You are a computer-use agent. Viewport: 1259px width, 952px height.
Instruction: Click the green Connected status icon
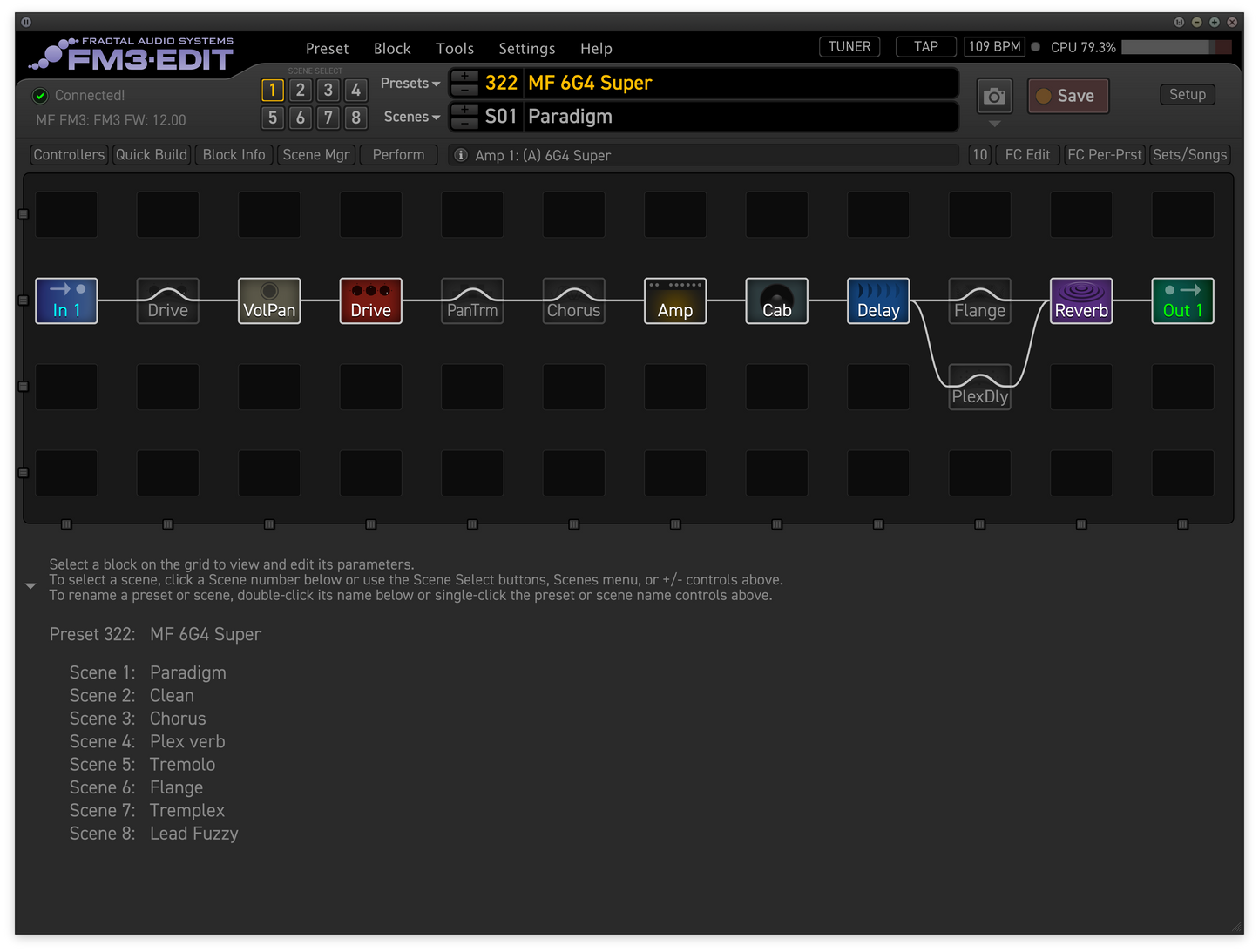click(x=40, y=95)
